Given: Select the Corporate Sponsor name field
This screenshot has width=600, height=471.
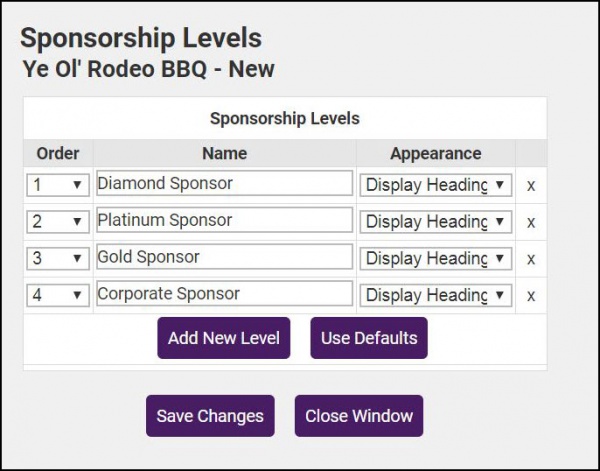Looking at the screenshot, I should click(x=224, y=294).
